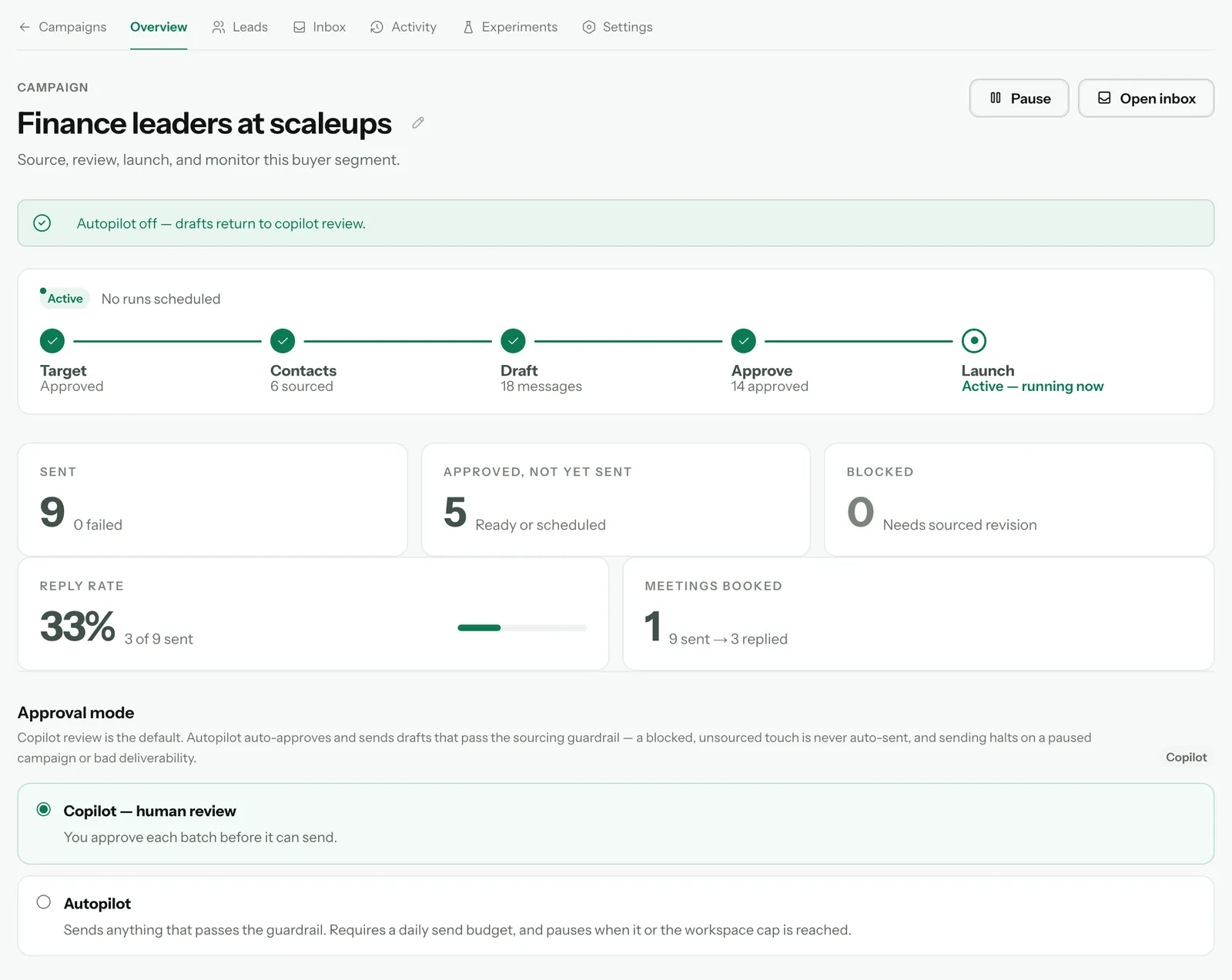The width and height of the screenshot is (1232, 980).
Task: Click the '33%' reply rate value
Action: [x=78, y=626]
